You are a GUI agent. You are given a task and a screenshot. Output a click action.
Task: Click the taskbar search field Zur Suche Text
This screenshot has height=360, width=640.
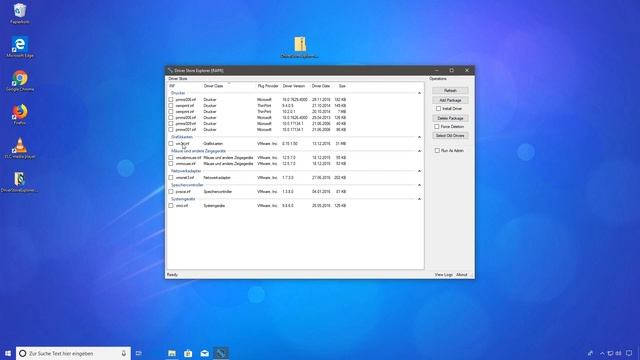[x=73, y=353]
